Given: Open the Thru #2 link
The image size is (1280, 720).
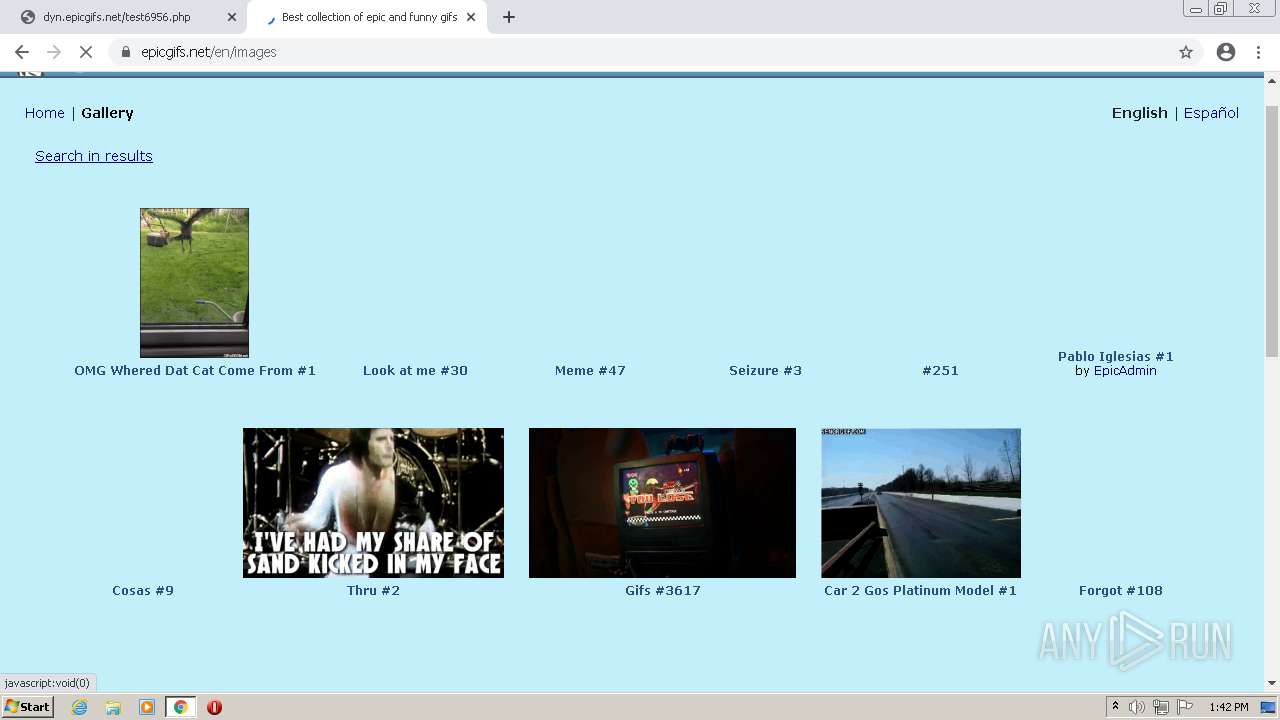Looking at the screenshot, I should click(x=373, y=590).
